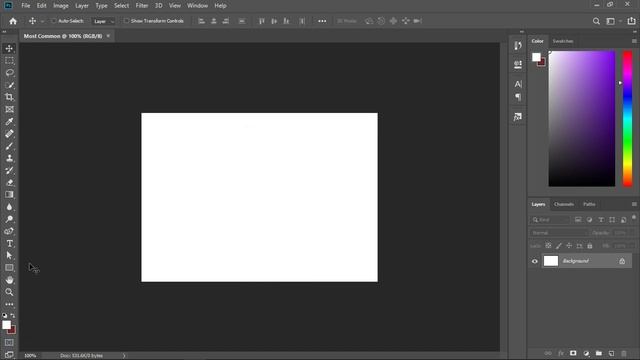Viewport: 640px width, 360px height.
Task: Select the Dodge tool
Action: [9, 219]
